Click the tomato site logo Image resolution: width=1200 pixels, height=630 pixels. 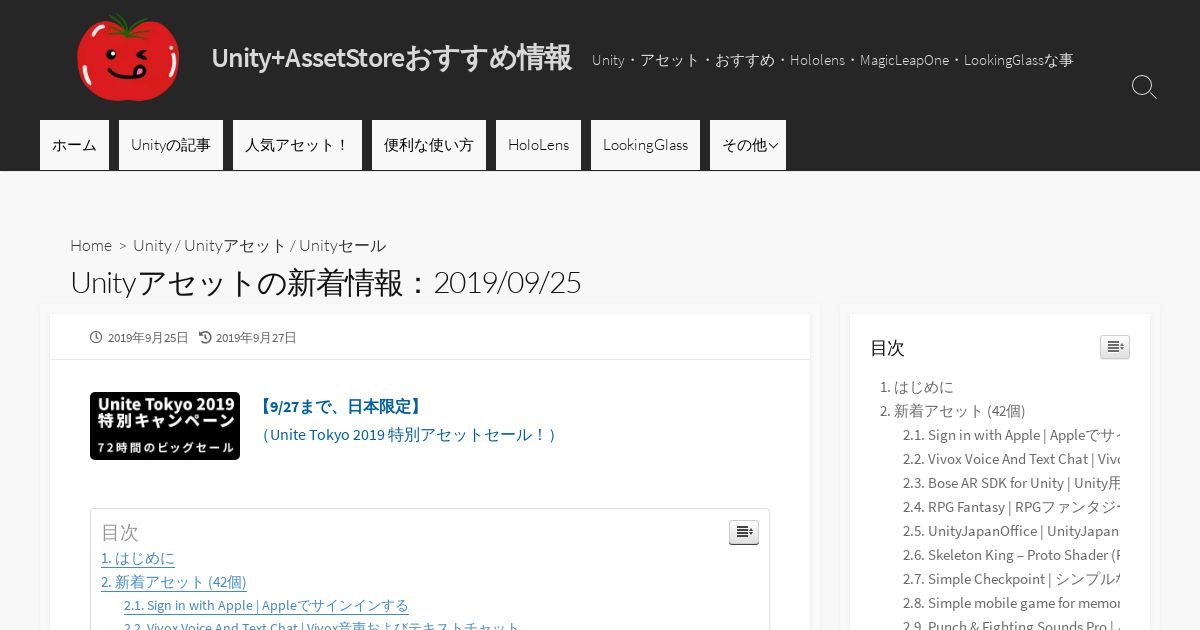point(128,57)
